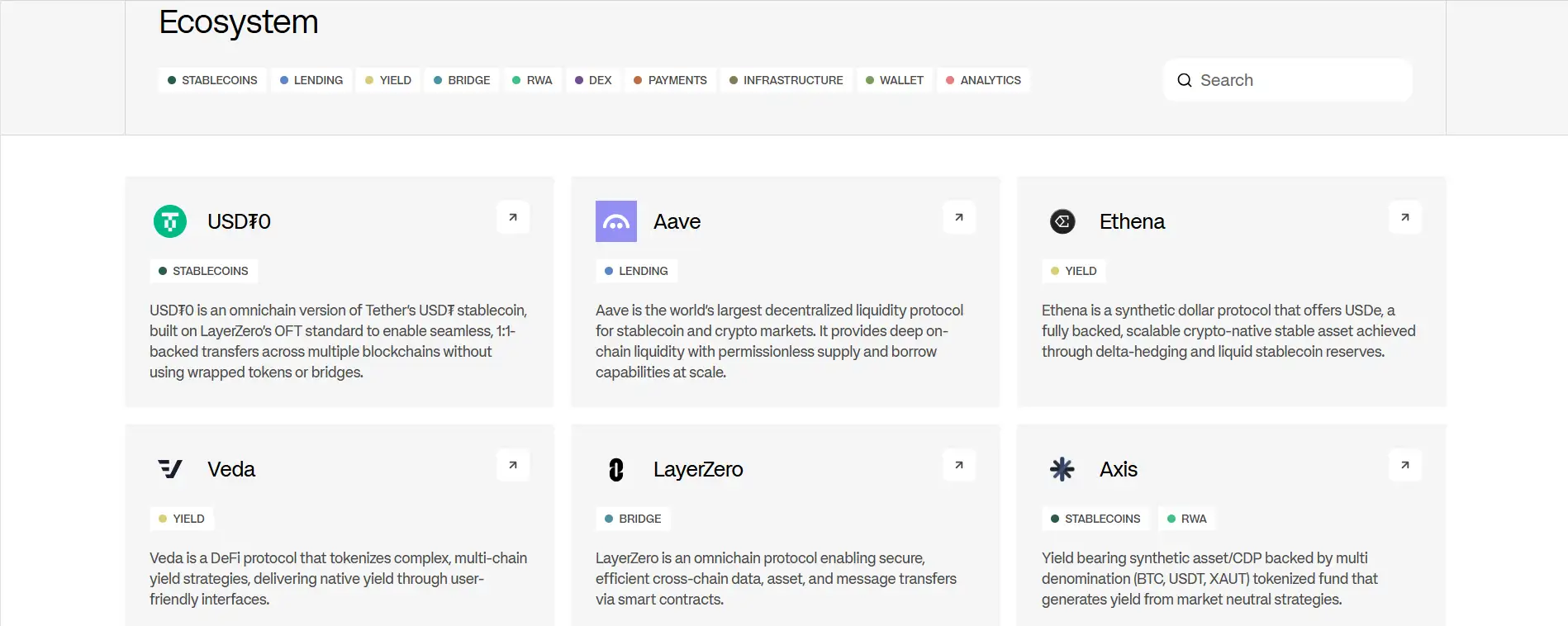This screenshot has height=626, width=1568.
Task: Click the LayerZero logo icon
Action: (x=615, y=469)
